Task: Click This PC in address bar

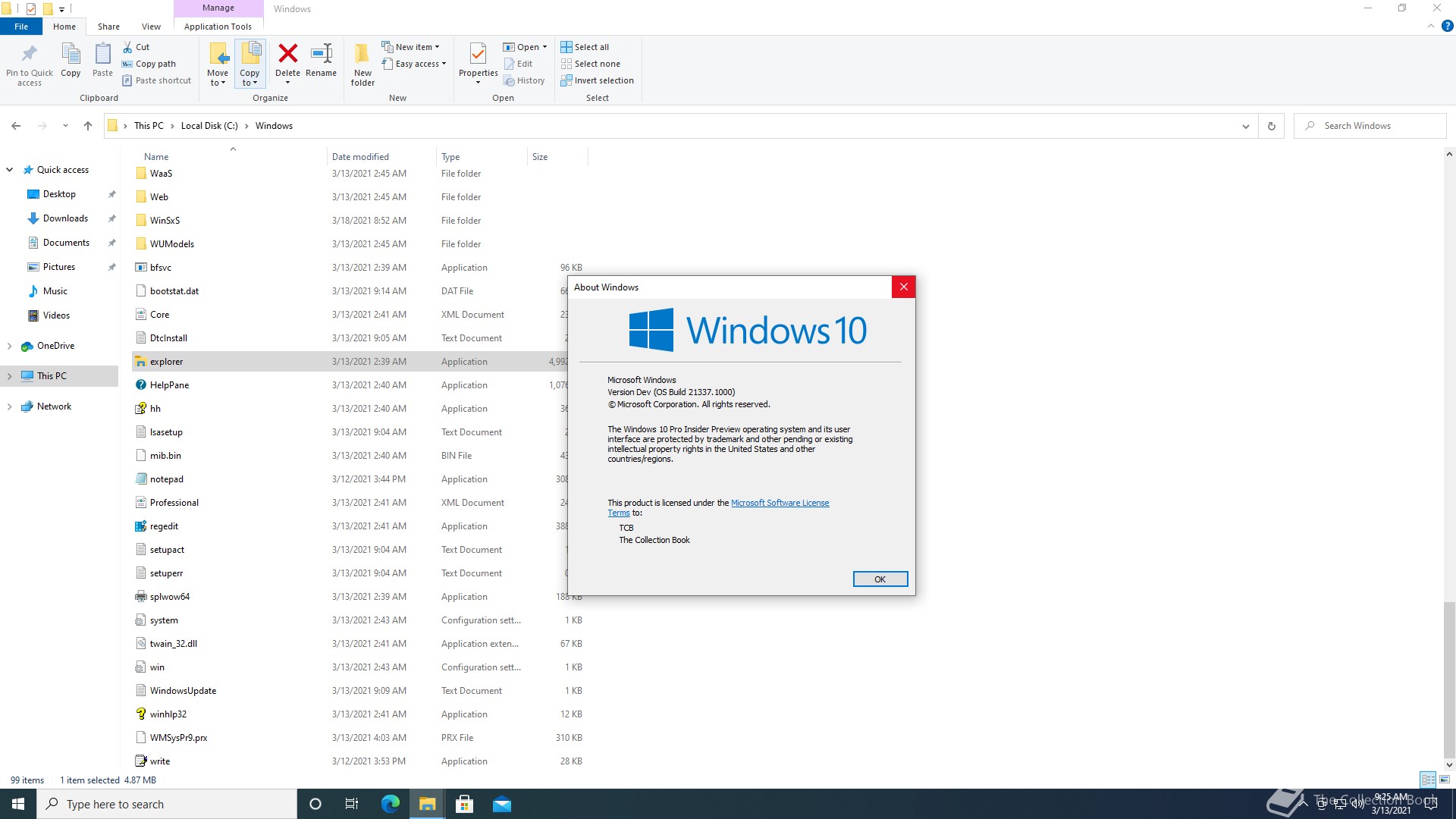Action: 149,126
